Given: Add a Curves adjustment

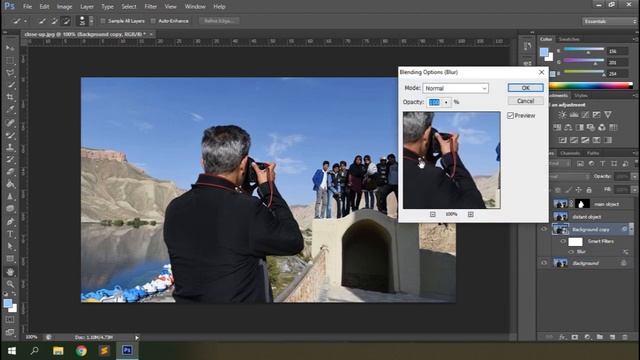Looking at the screenshot, I should tap(585, 115).
